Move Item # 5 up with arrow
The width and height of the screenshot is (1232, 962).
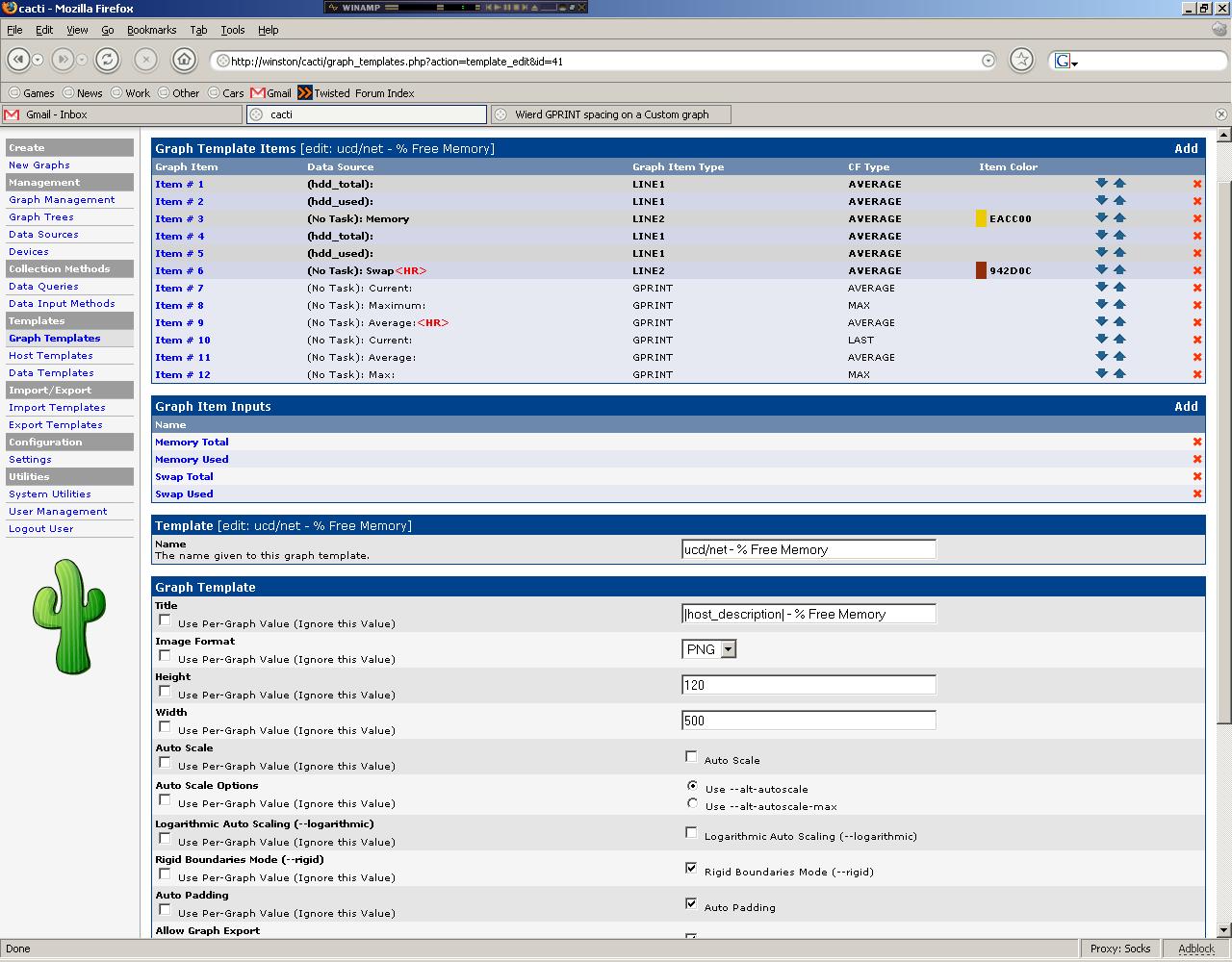[1119, 252]
